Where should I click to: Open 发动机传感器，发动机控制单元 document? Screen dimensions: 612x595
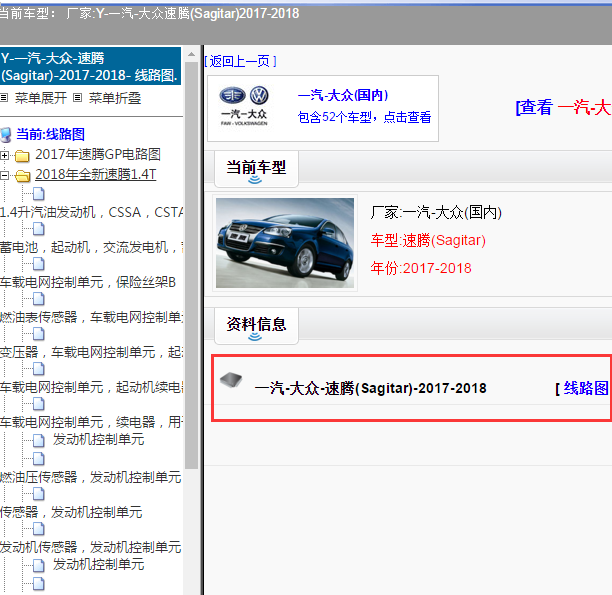[x=91, y=547]
